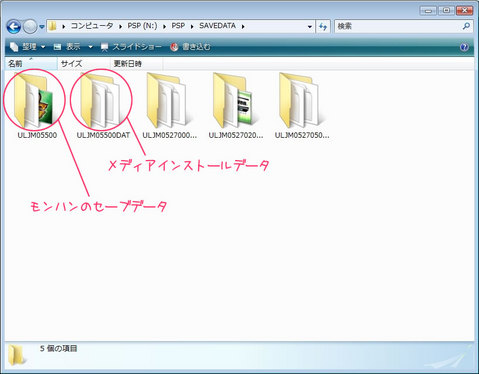Click into the 検索 search box
This screenshot has width=479, height=374.
(397, 26)
